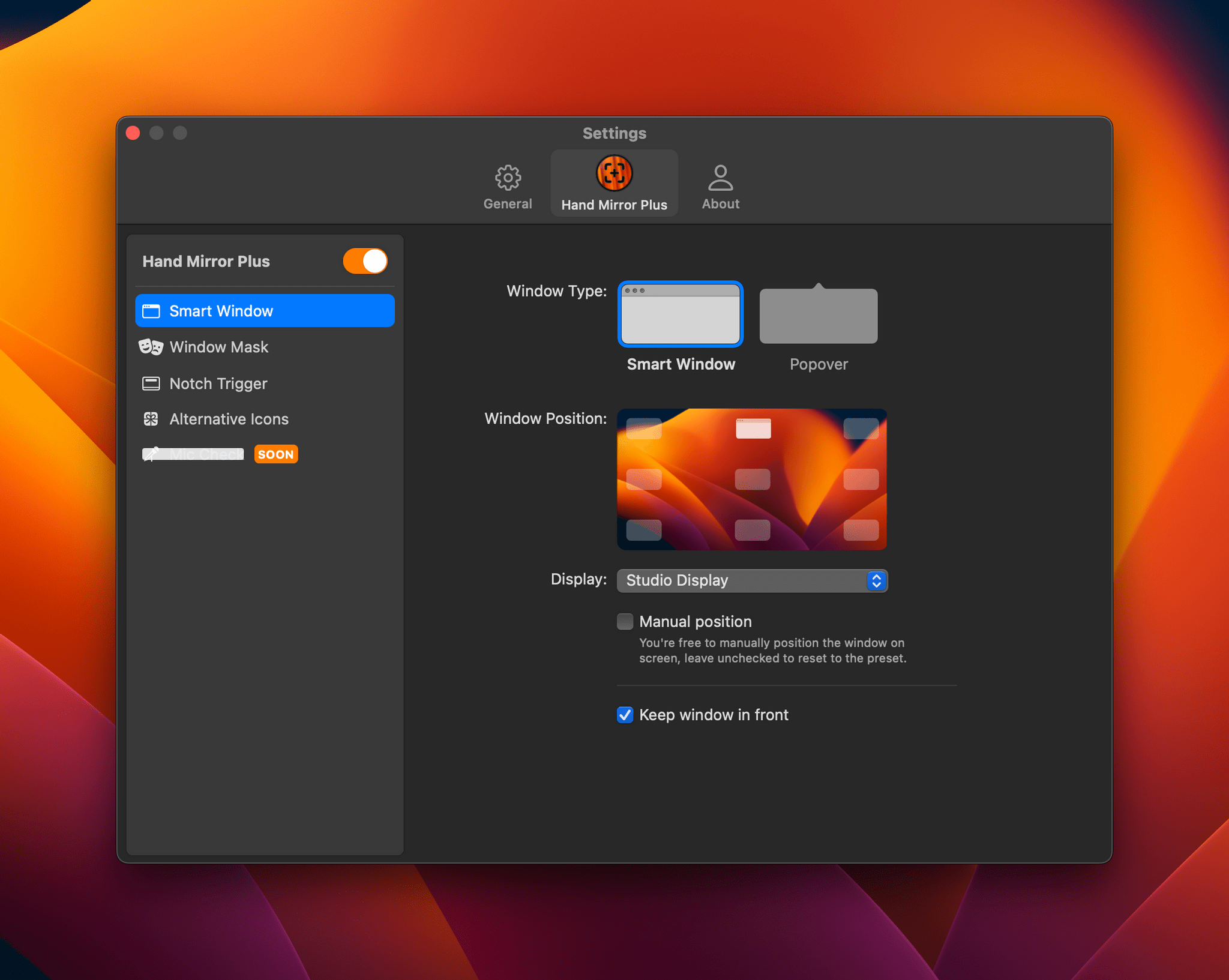Select the Alternative Icons sidebar option
Screen dimensions: 1229x980
(228, 419)
